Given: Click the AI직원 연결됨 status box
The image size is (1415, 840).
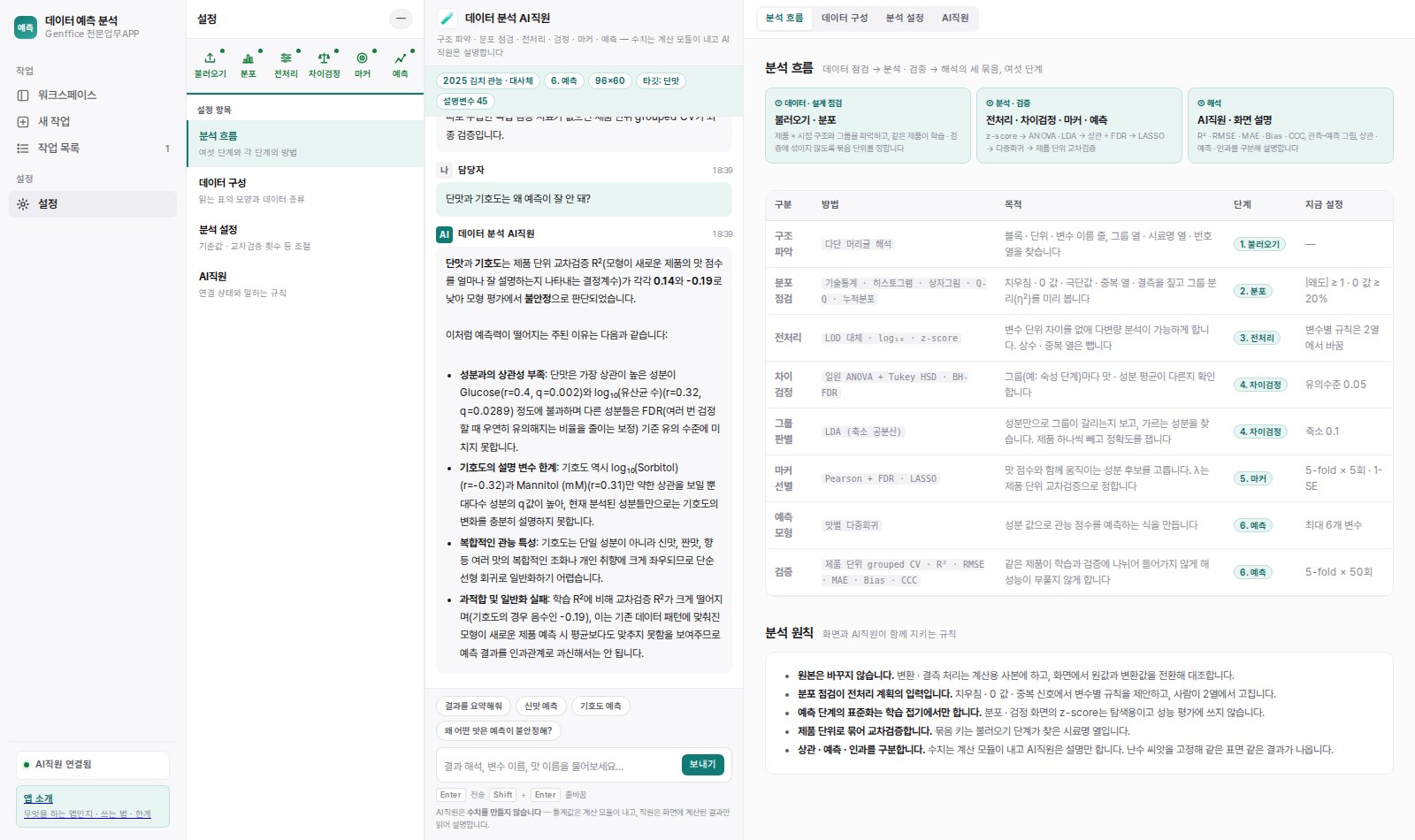Looking at the screenshot, I should click(x=93, y=765).
